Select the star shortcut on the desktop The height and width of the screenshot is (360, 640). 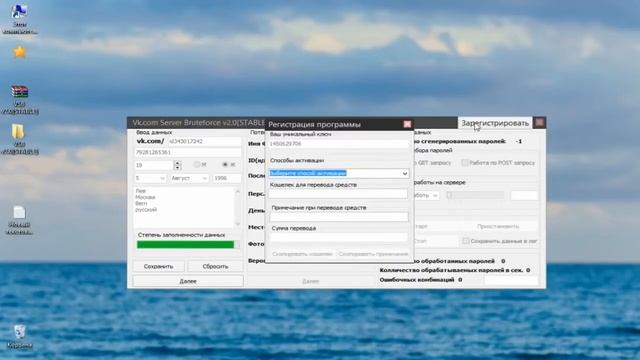(20, 52)
